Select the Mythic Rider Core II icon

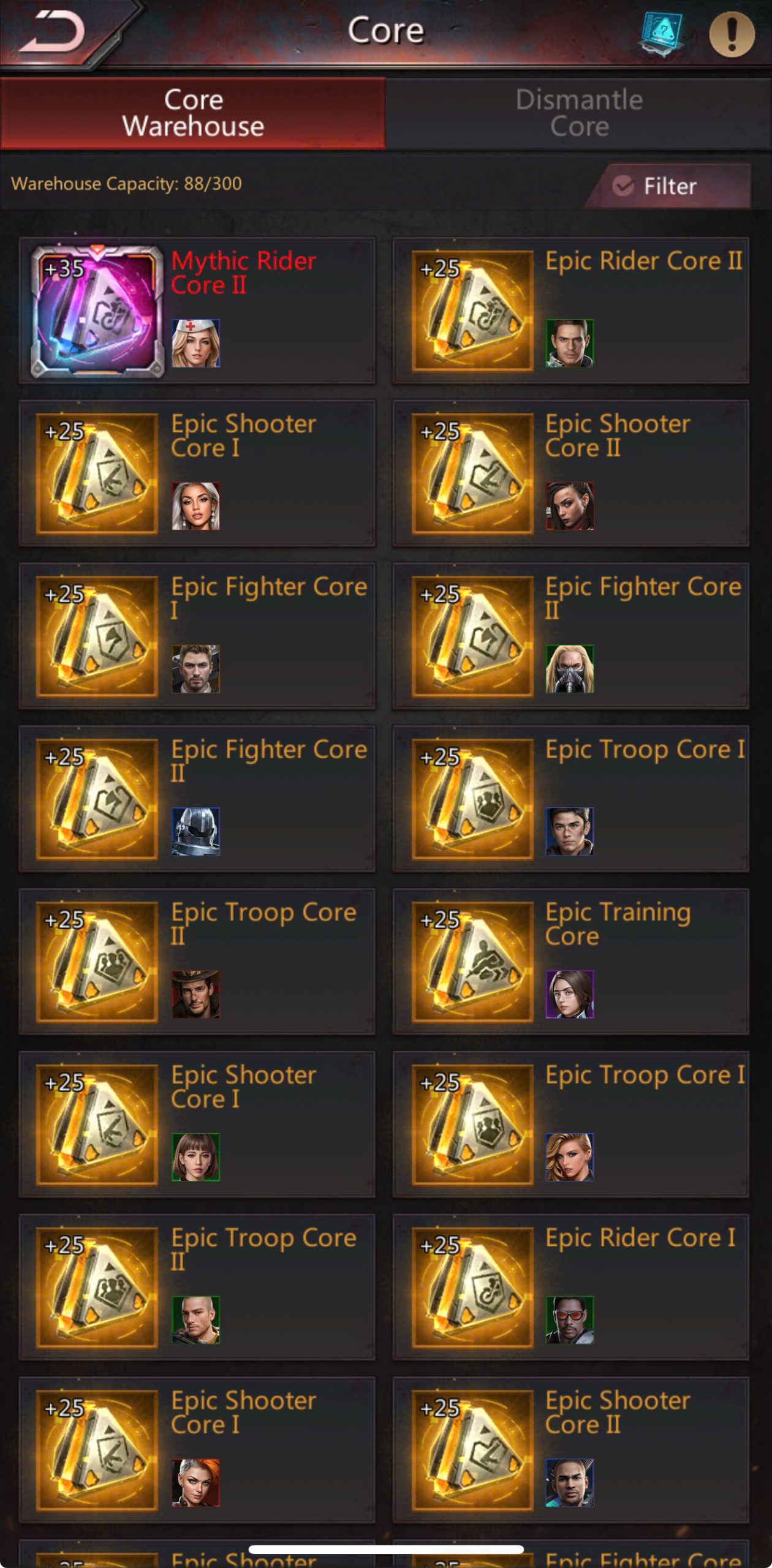[x=97, y=311]
